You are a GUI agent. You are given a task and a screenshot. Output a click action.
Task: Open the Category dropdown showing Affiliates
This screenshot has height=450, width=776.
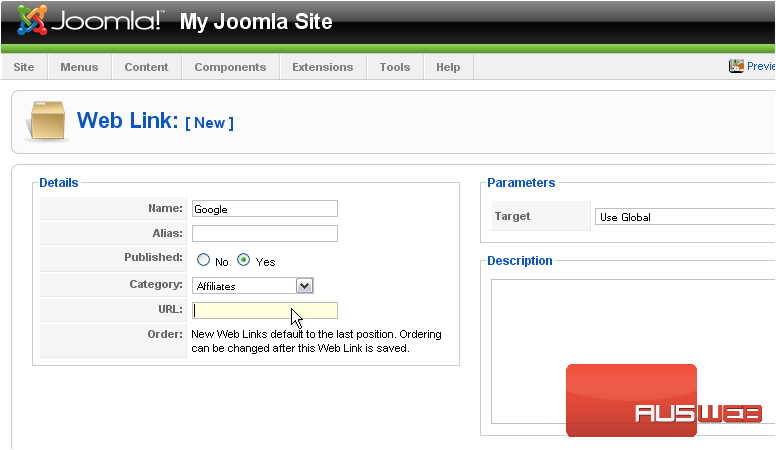coord(253,286)
